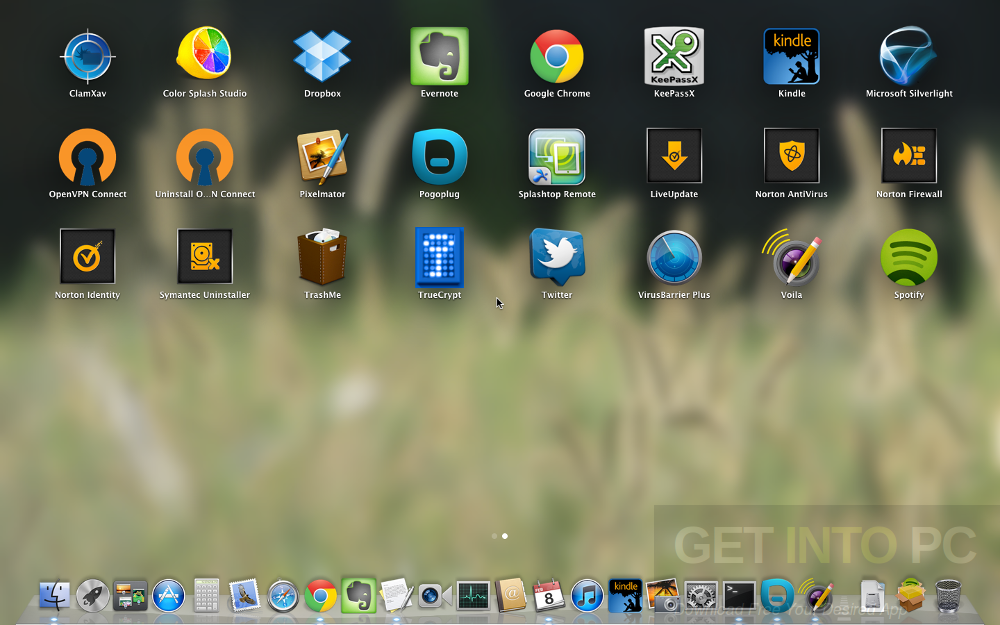Viewport: 1000px width, 625px height.
Task: Open Mail stamp icon in Dock
Action: click(244, 596)
